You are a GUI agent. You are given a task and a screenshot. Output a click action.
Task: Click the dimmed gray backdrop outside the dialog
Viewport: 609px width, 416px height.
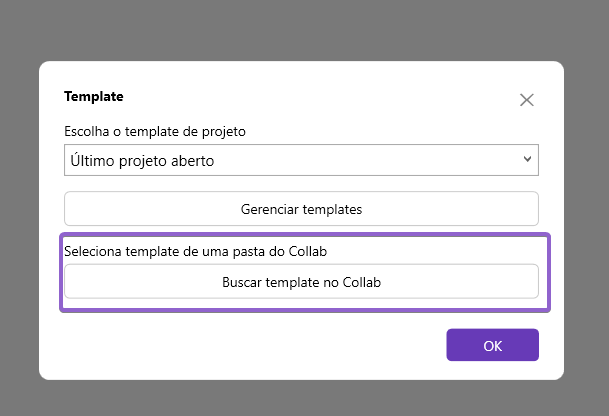pyautogui.click(x=304, y=27)
